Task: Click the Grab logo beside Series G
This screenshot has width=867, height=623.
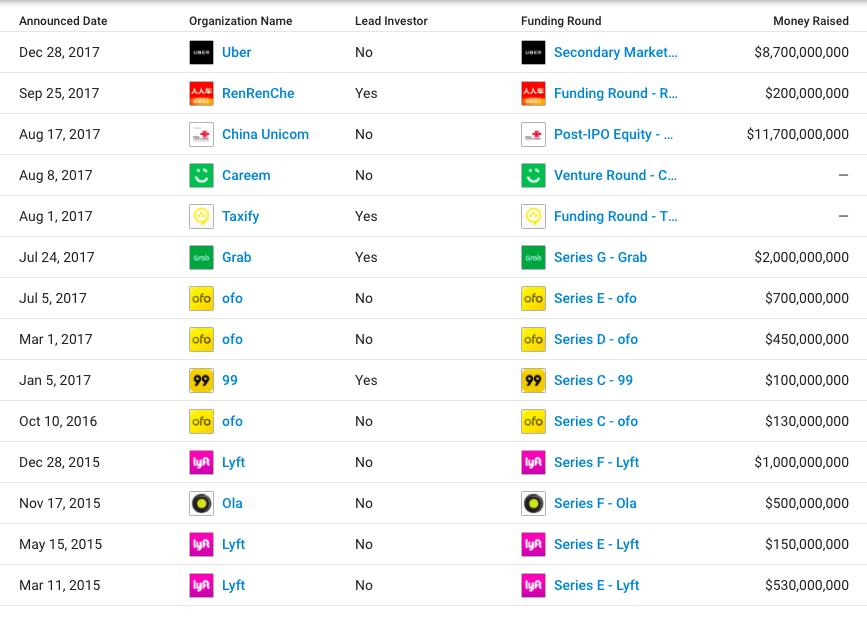Action: [x=533, y=257]
